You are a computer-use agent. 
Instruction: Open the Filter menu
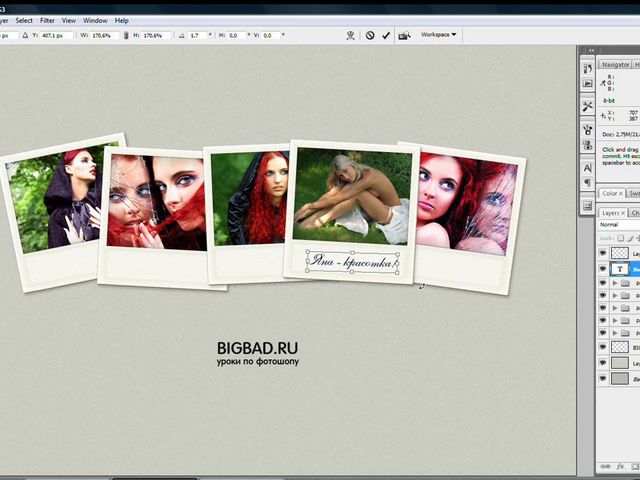47,20
